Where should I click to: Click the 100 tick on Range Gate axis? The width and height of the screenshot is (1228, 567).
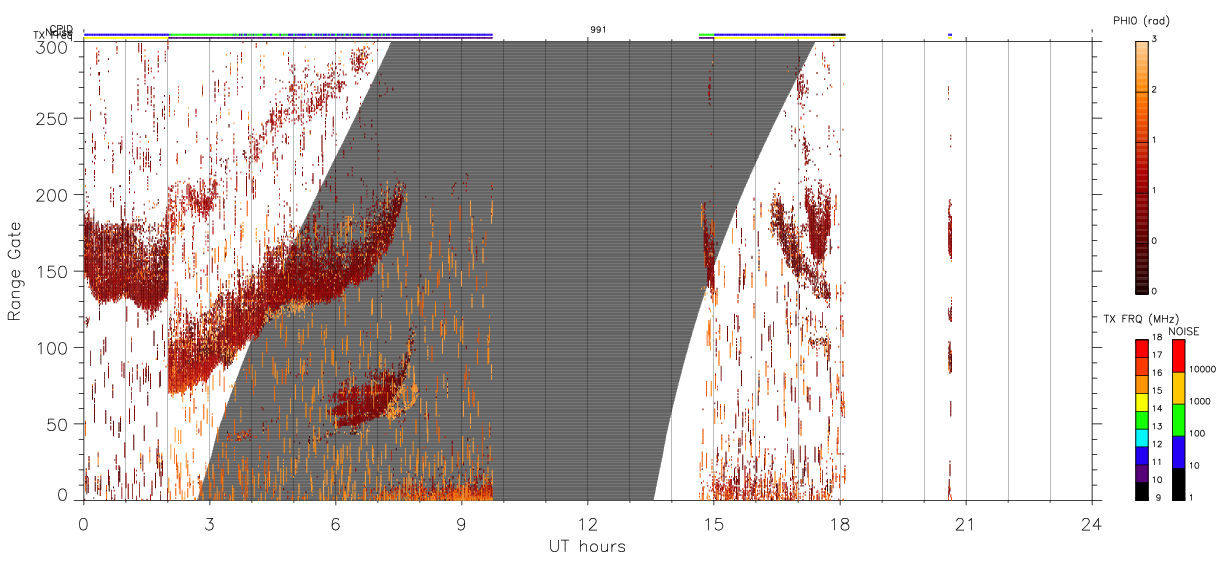click(x=53, y=348)
